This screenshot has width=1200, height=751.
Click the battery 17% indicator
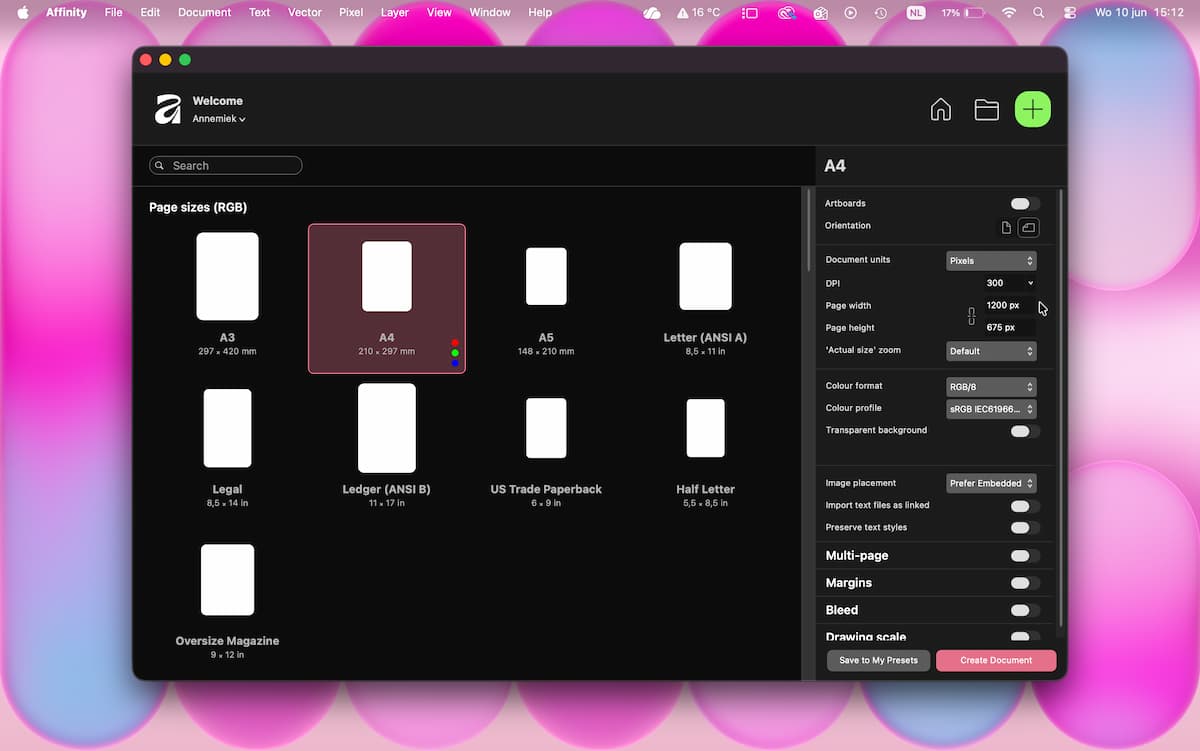964,13
